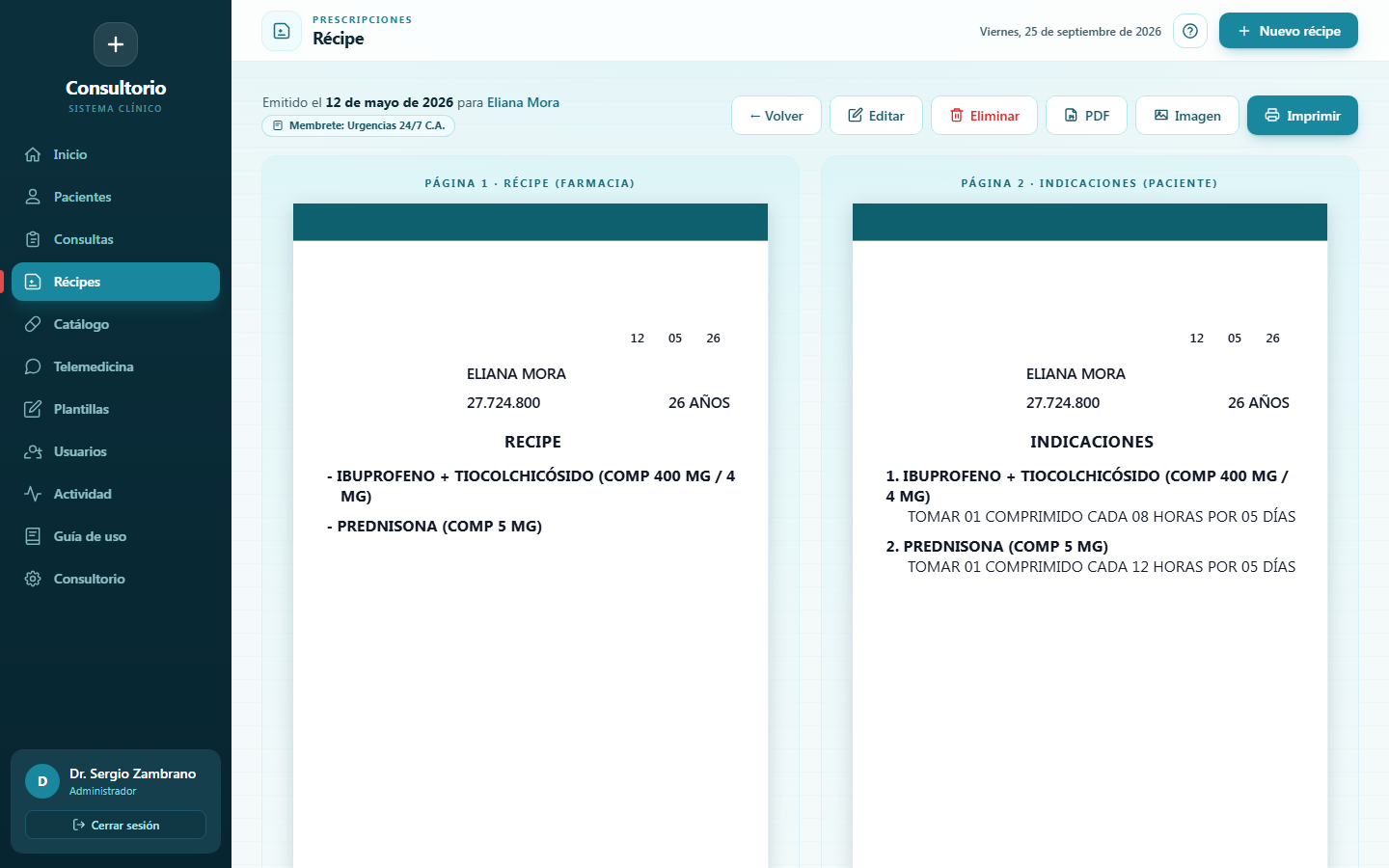Click the Nuevo récipe button

[x=1289, y=31]
